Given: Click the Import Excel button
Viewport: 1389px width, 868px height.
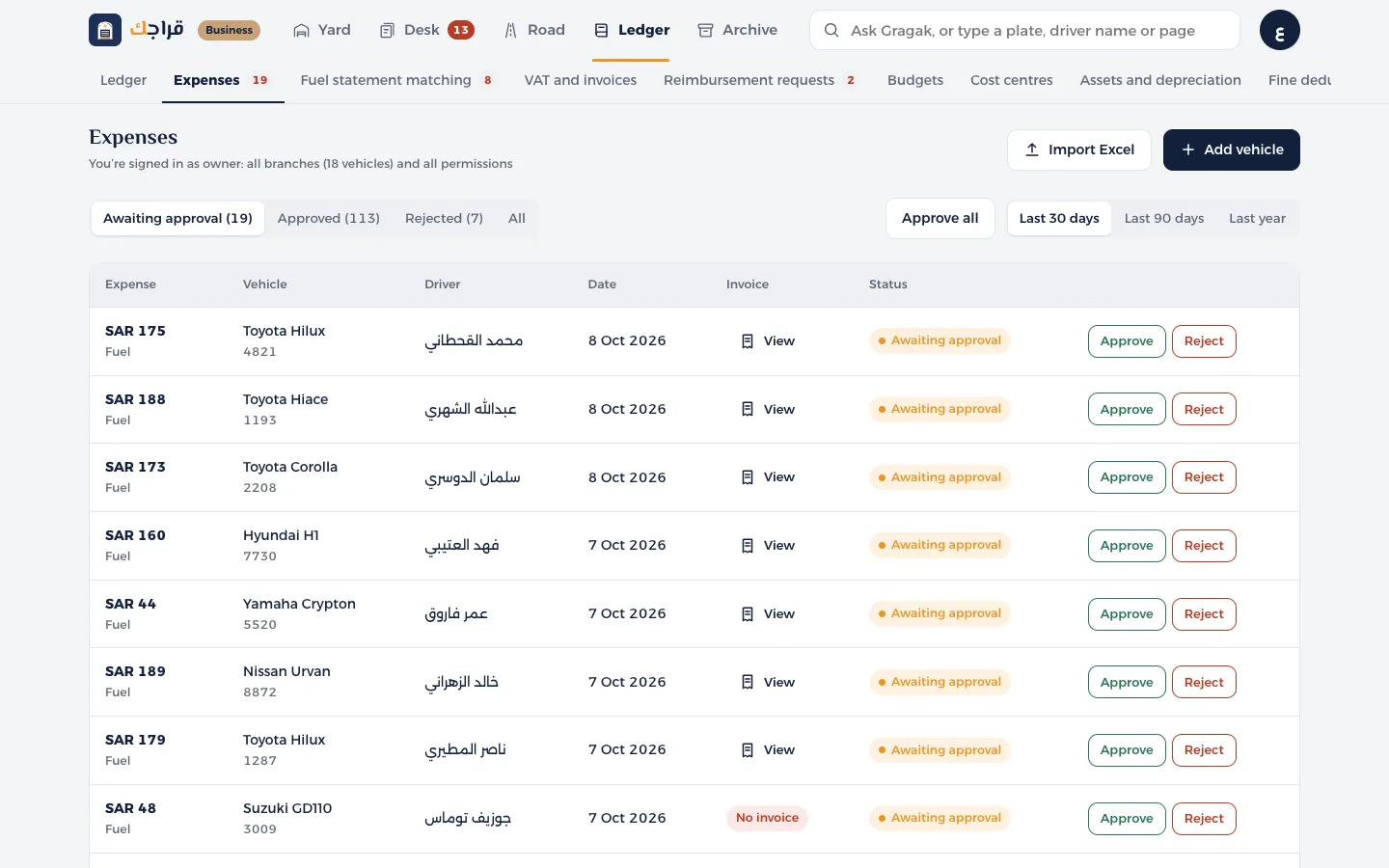Looking at the screenshot, I should coord(1079,150).
